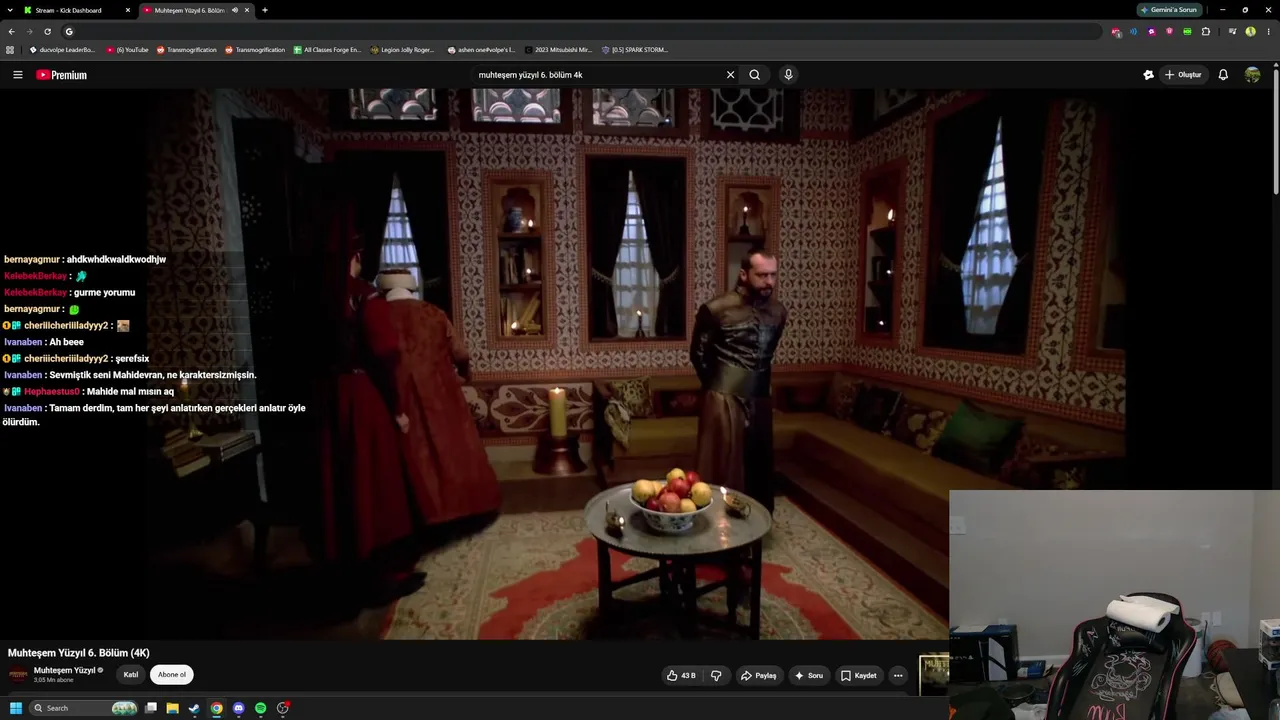Open [0.5] SPARK STORM bookmark

tap(635, 50)
